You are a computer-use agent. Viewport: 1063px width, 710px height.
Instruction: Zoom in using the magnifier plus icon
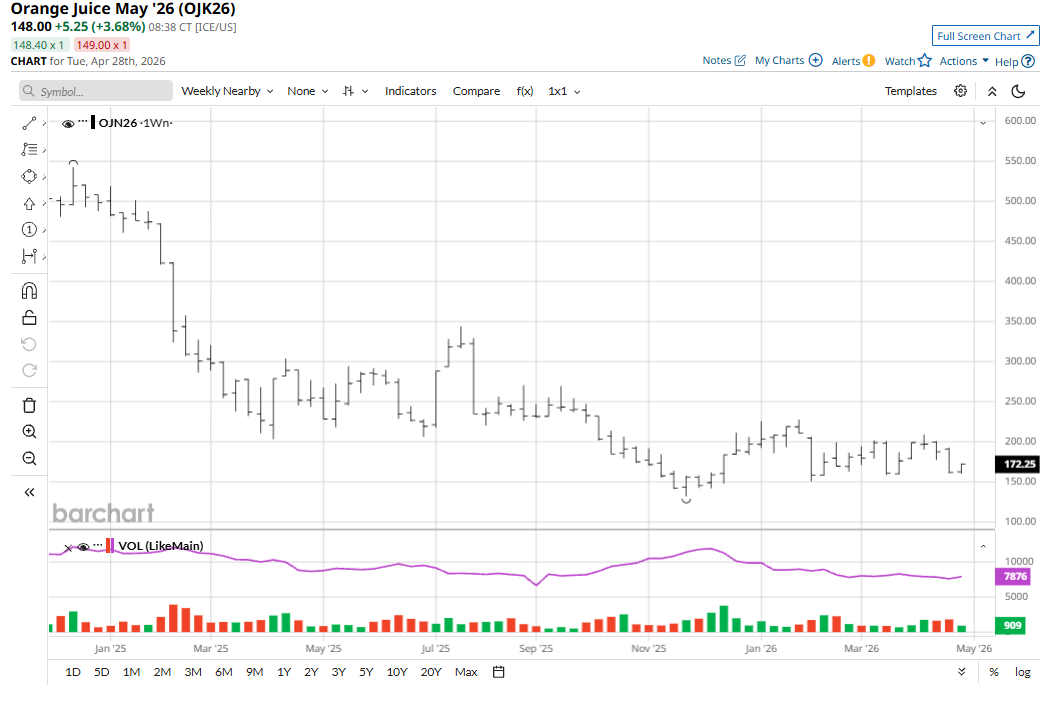29,432
